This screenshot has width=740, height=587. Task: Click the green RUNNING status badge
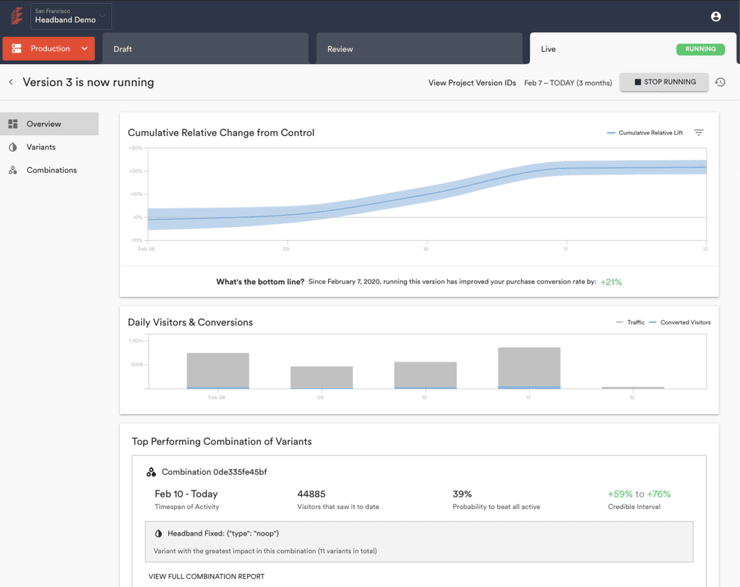click(700, 49)
